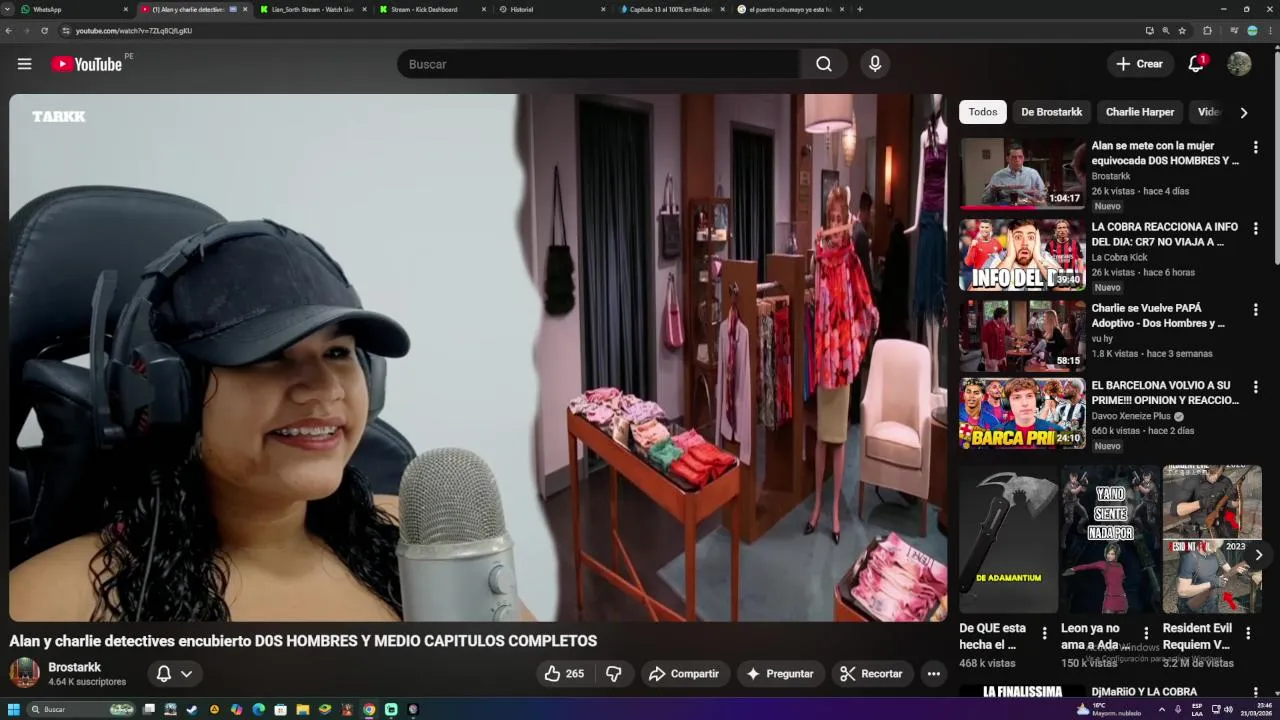Viewport: 1280px width, 720px height.
Task: Click the 'Compartir' share button
Action: pos(684,674)
